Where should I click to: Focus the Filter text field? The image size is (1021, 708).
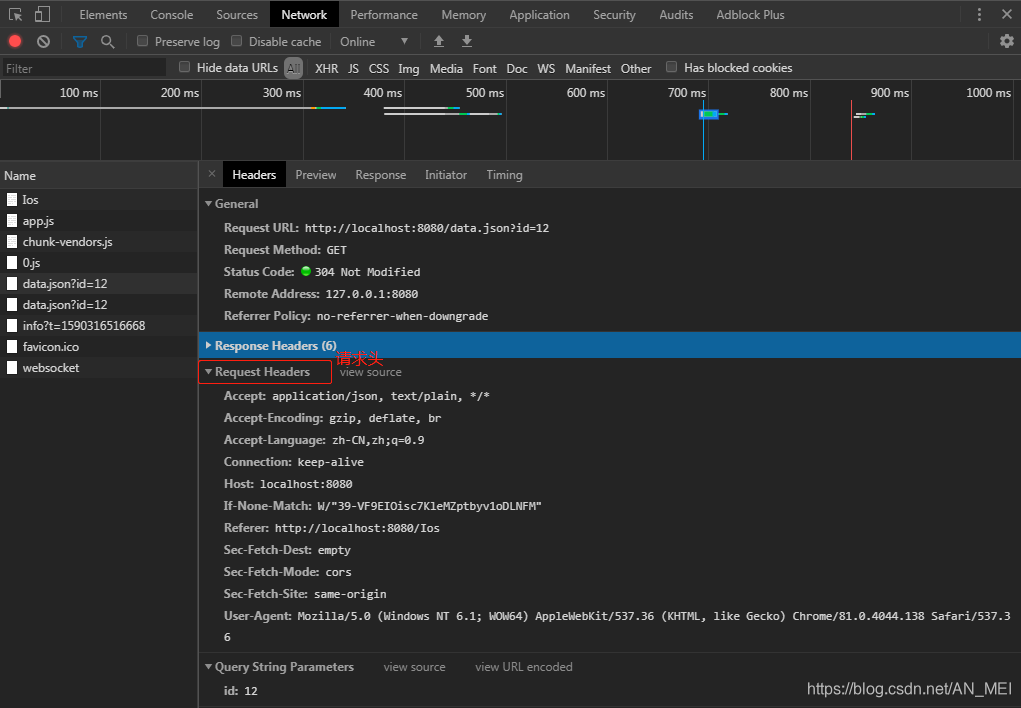[83, 68]
